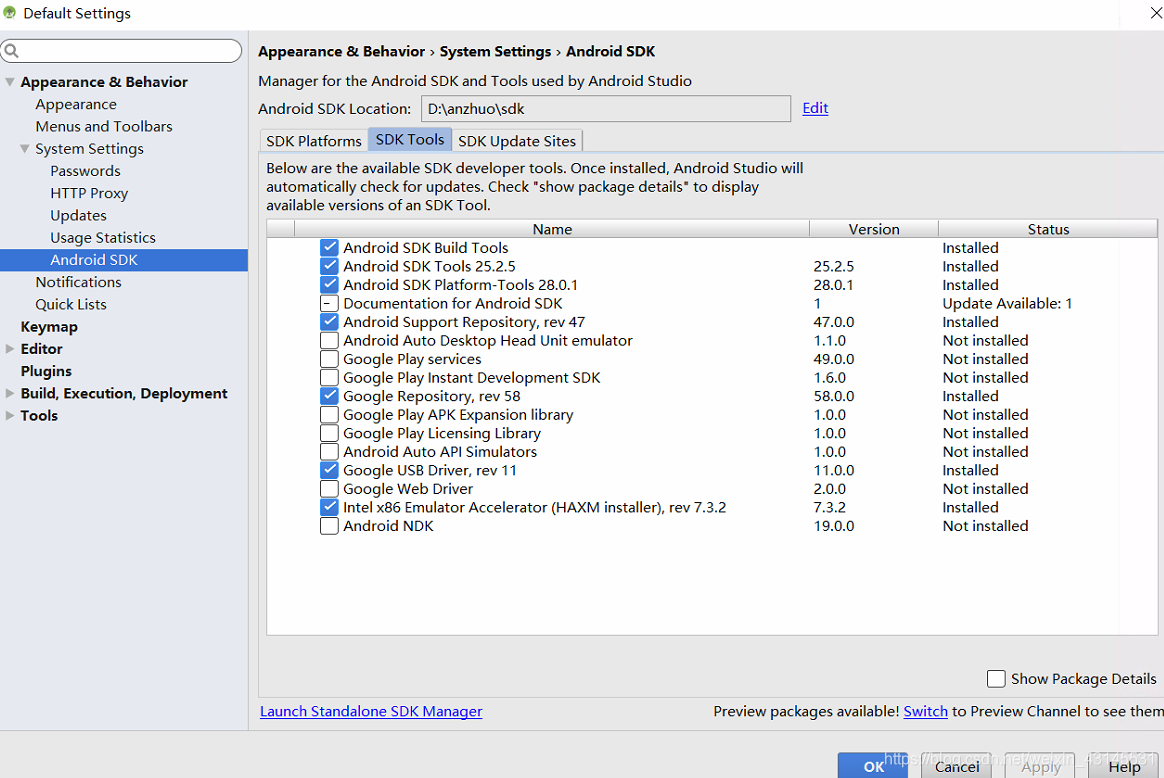Uncheck Android SDK Build Tools
Screen dimensions: 1164x778
pyautogui.click(x=329, y=247)
